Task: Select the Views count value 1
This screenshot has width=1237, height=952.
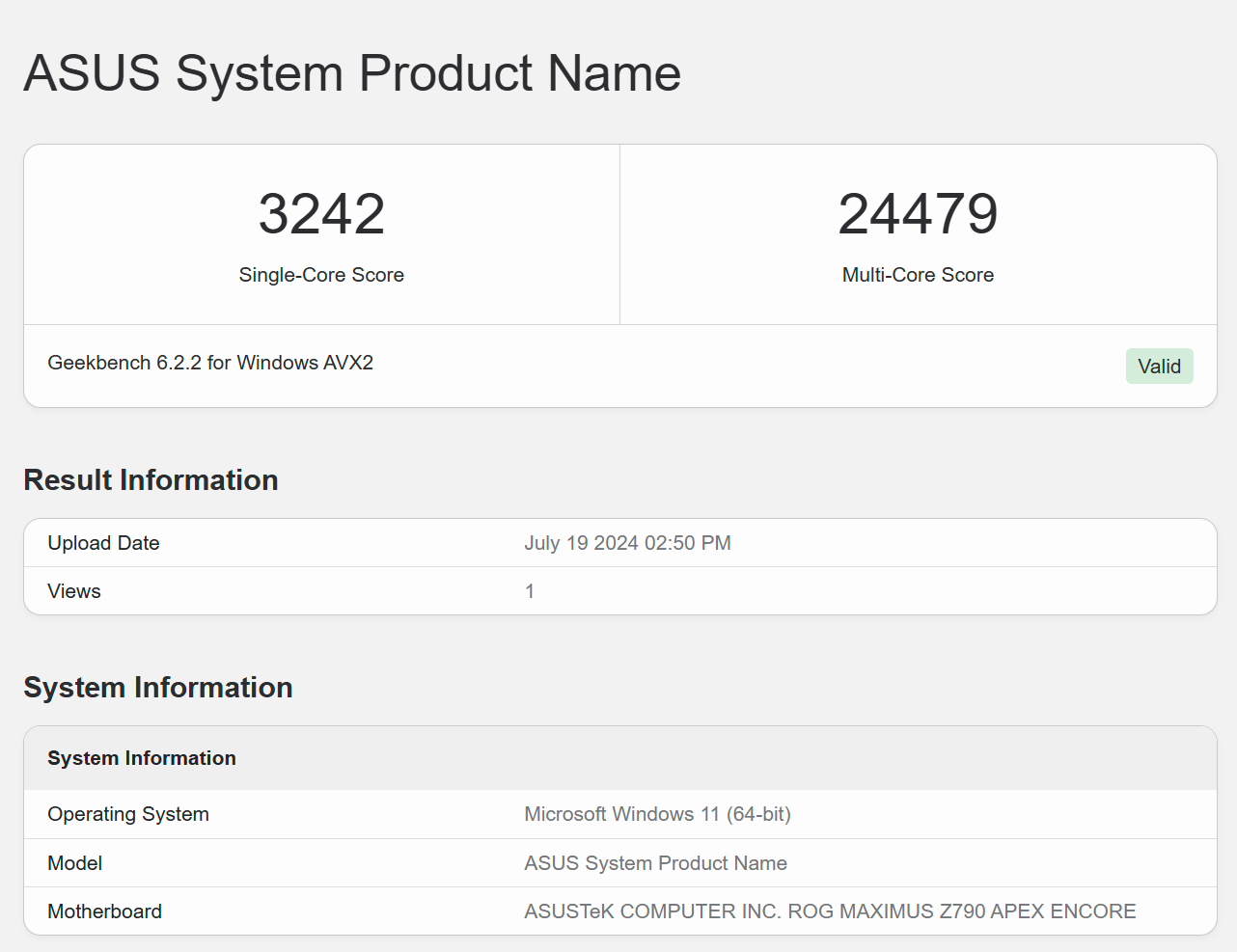Action: 530,591
